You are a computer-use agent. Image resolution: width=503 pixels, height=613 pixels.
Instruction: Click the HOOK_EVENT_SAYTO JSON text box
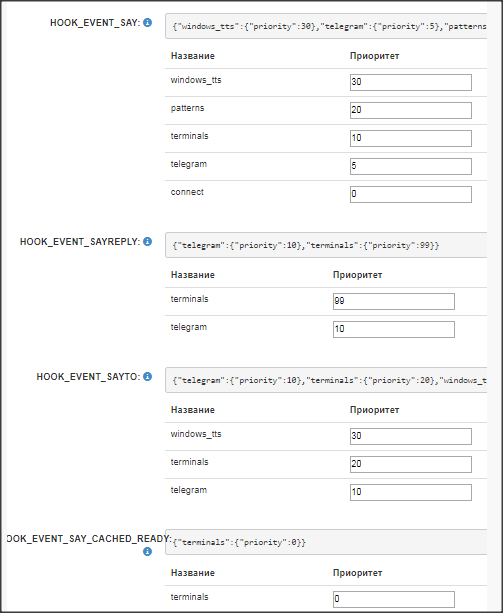tap(326, 380)
